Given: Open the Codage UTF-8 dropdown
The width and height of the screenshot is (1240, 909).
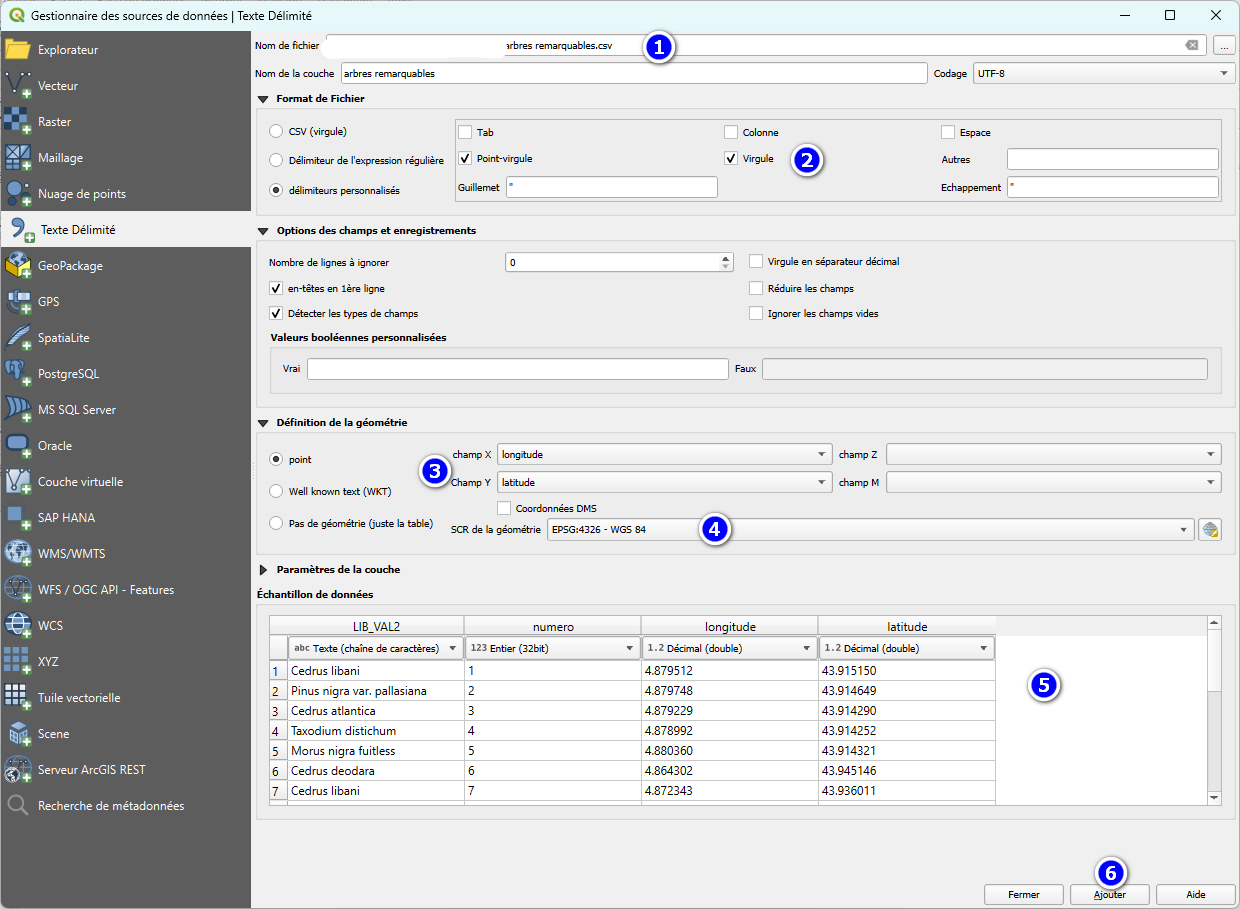Looking at the screenshot, I should [x=1103, y=73].
